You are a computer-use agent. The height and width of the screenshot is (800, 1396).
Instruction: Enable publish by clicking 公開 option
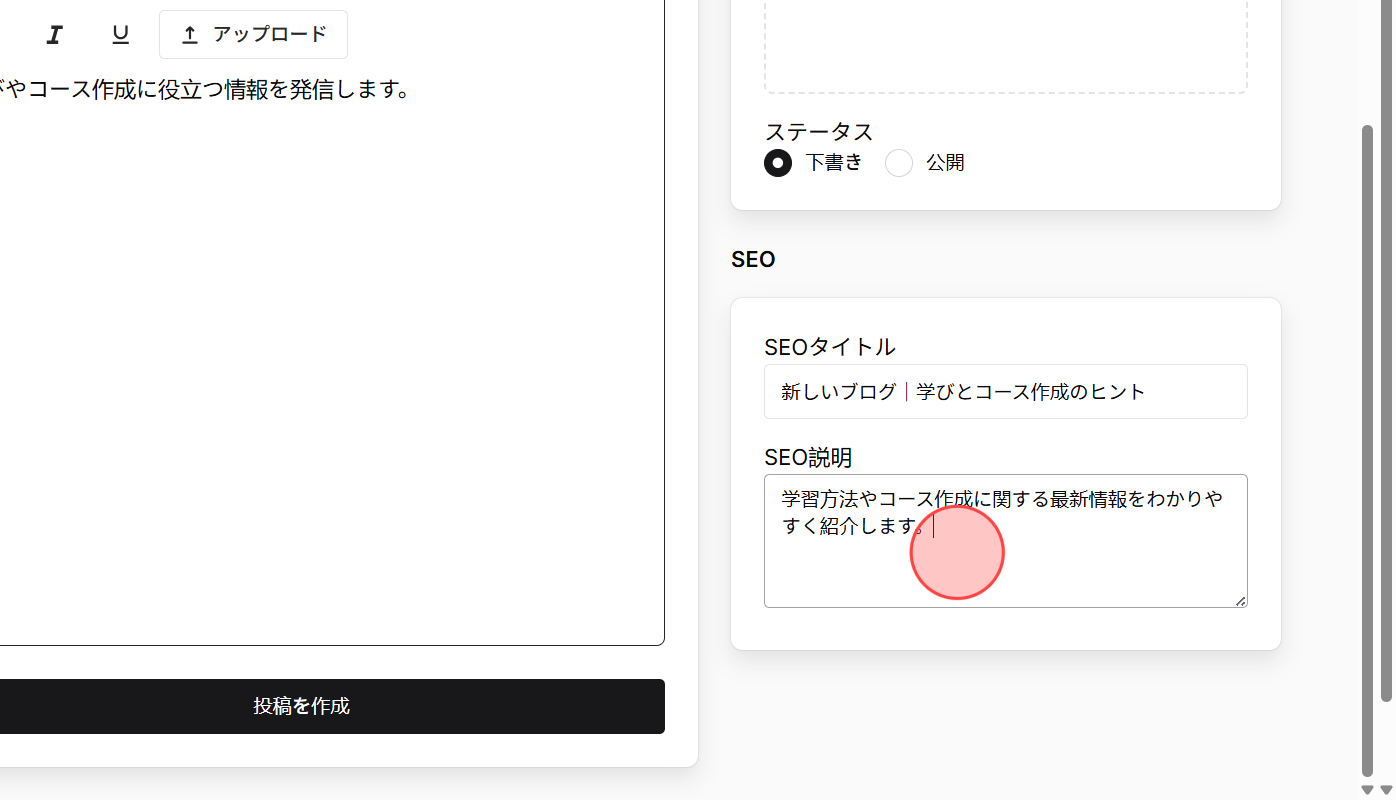(898, 162)
